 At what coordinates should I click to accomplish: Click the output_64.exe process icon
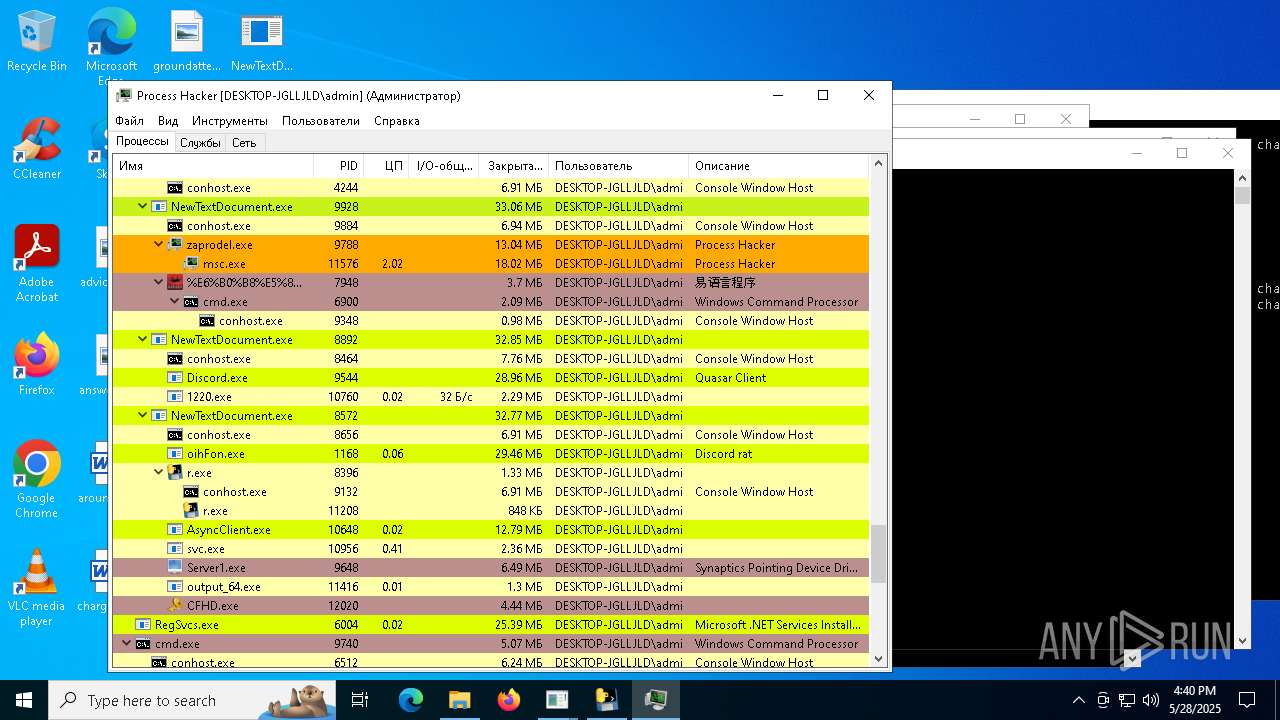(x=175, y=586)
